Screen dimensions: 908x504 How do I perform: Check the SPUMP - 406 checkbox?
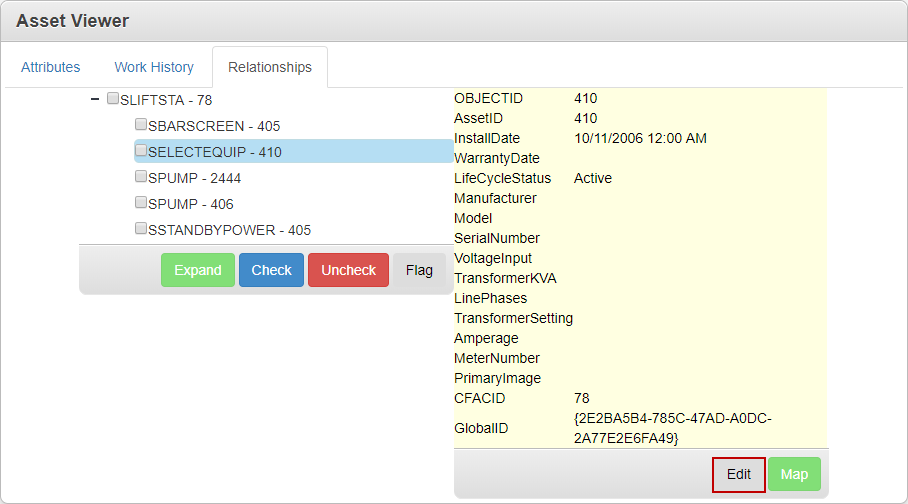141,203
